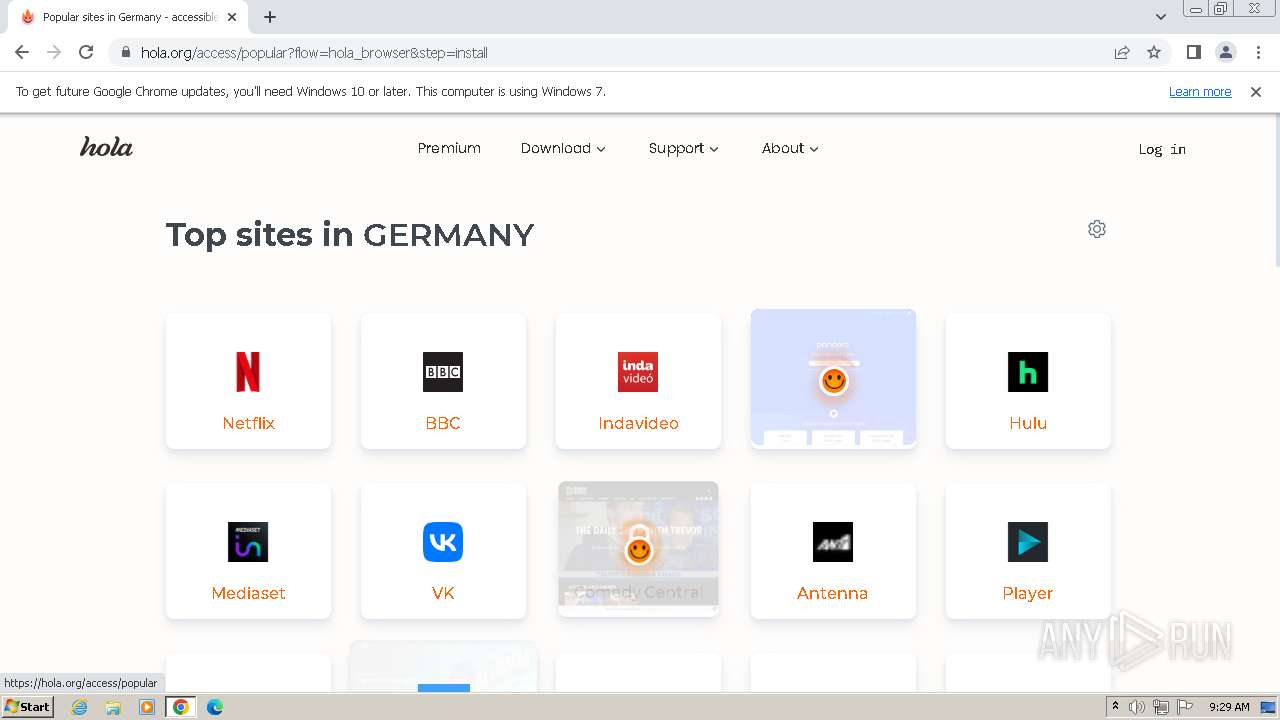Open the Netflix site card
Image resolution: width=1280 pixels, height=720 pixels.
248,381
